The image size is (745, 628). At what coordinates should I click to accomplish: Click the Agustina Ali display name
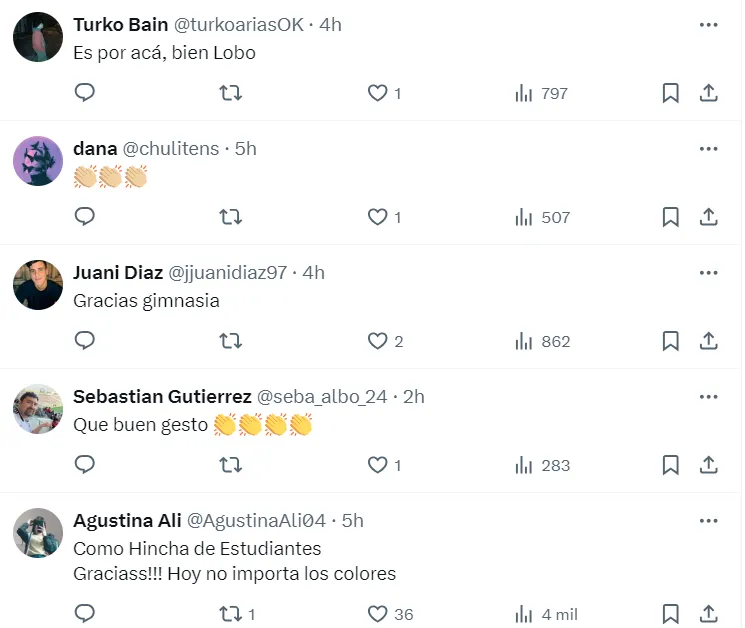tap(127, 521)
